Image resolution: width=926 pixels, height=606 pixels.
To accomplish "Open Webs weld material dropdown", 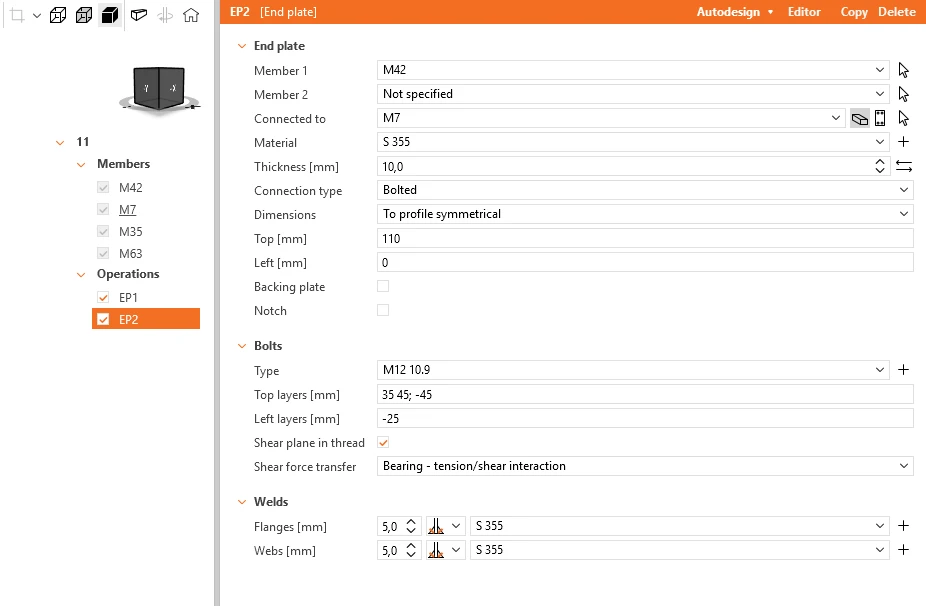I will 679,550.
